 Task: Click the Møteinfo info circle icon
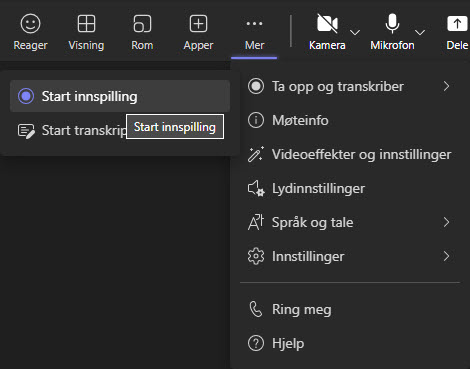click(x=256, y=120)
